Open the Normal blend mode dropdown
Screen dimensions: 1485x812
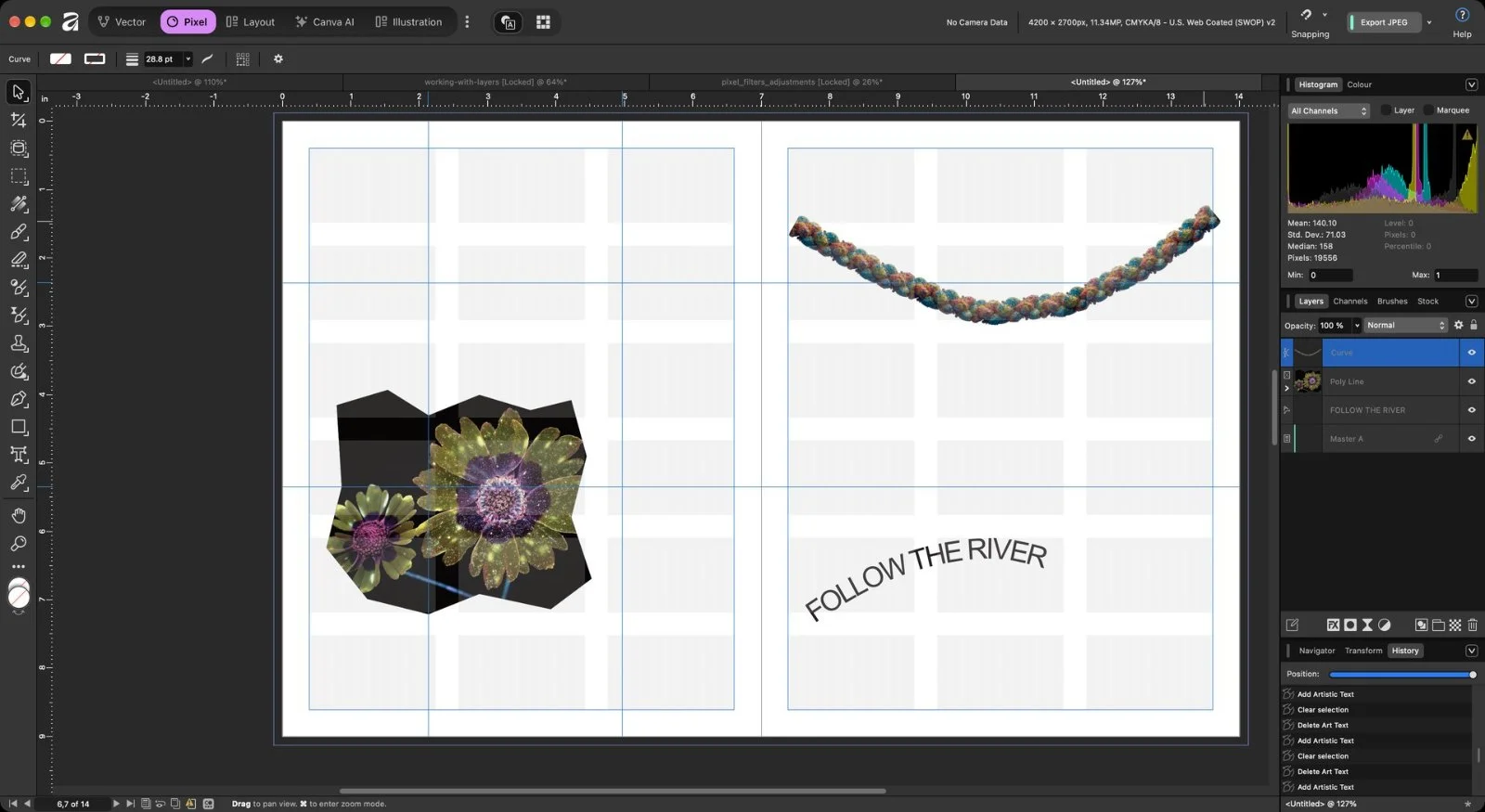pos(1405,326)
